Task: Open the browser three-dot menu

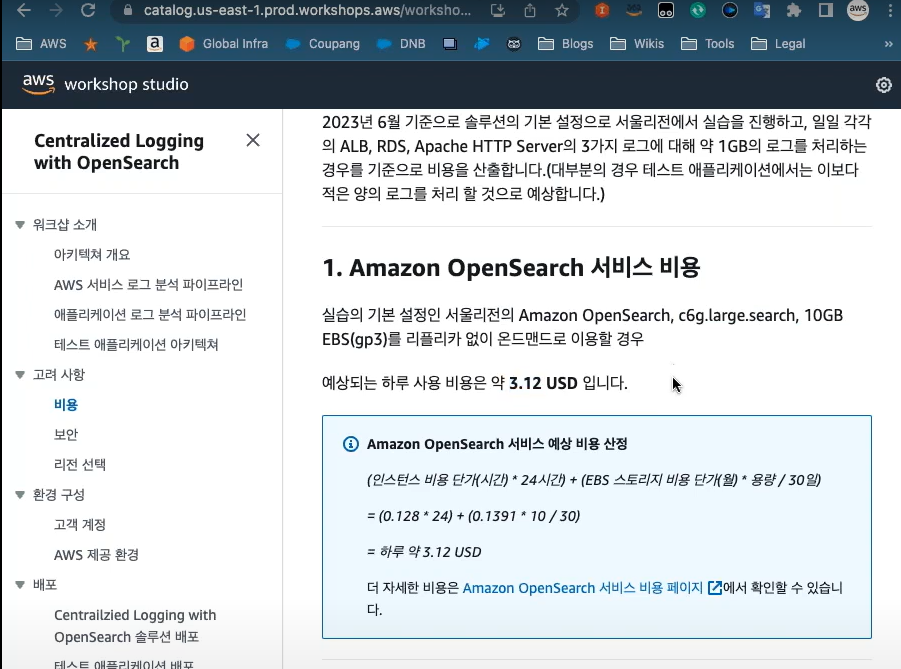Action: click(x=890, y=10)
